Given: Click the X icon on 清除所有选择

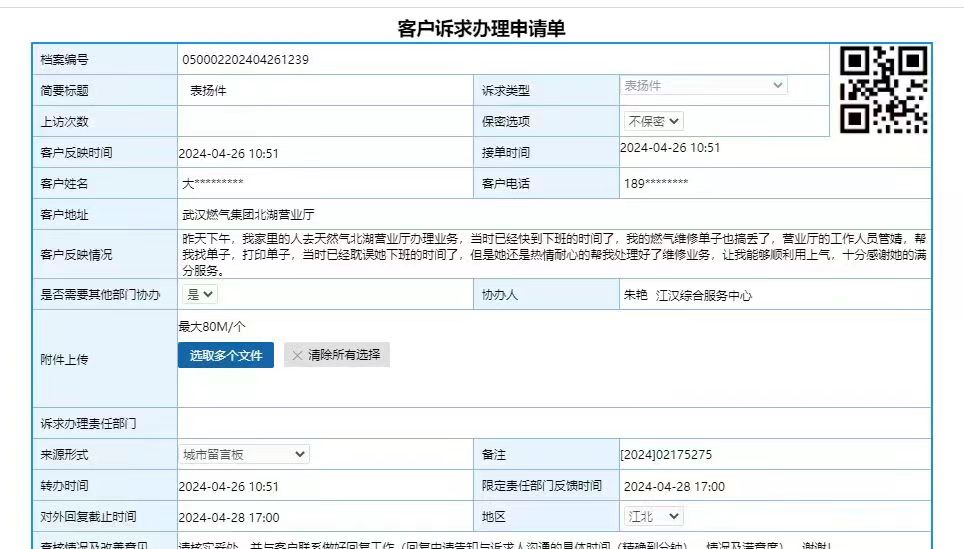Looking at the screenshot, I should pyautogui.click(x=297, y=355).
